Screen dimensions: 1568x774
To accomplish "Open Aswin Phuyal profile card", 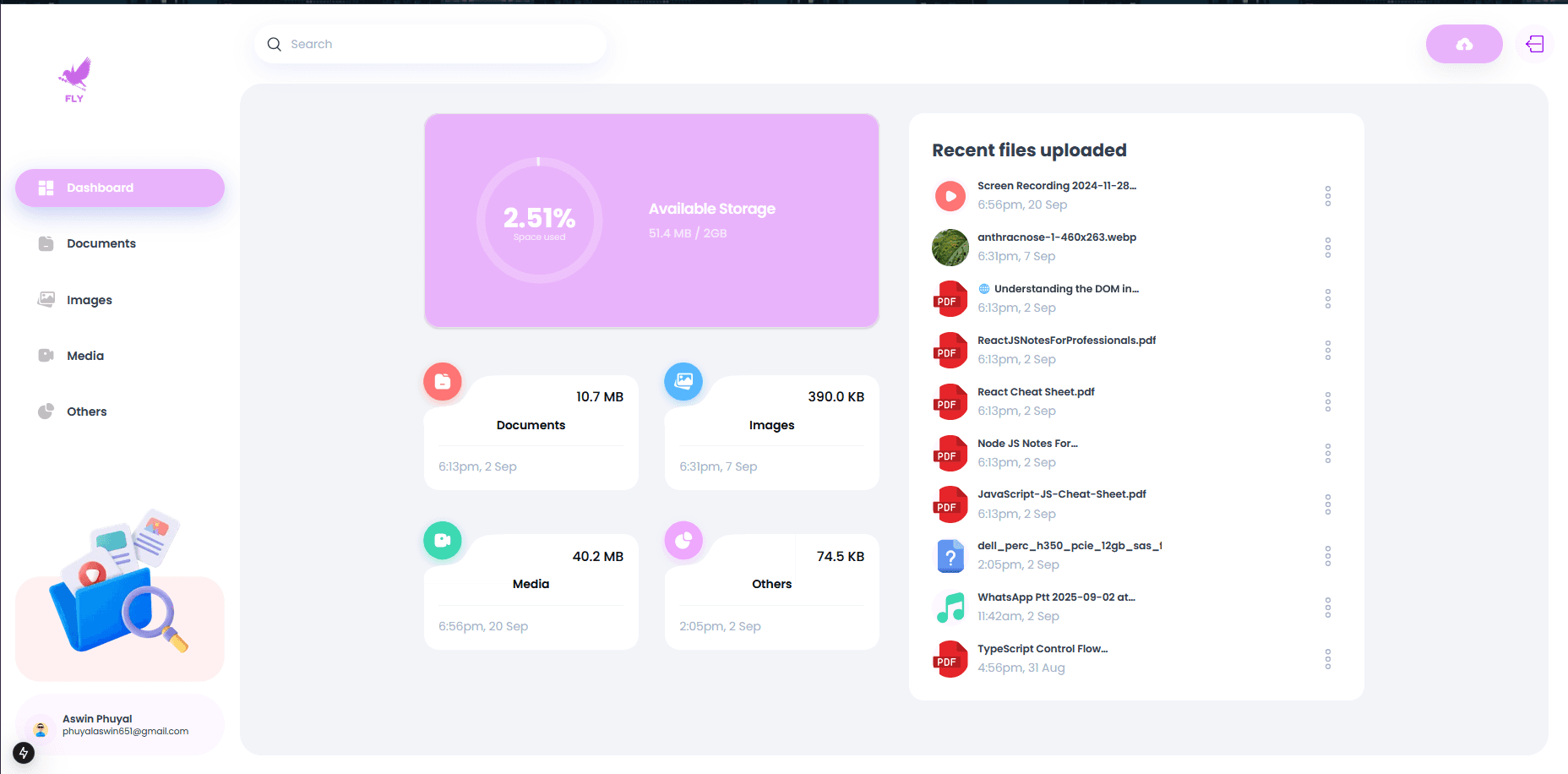I will coord(118,724).
